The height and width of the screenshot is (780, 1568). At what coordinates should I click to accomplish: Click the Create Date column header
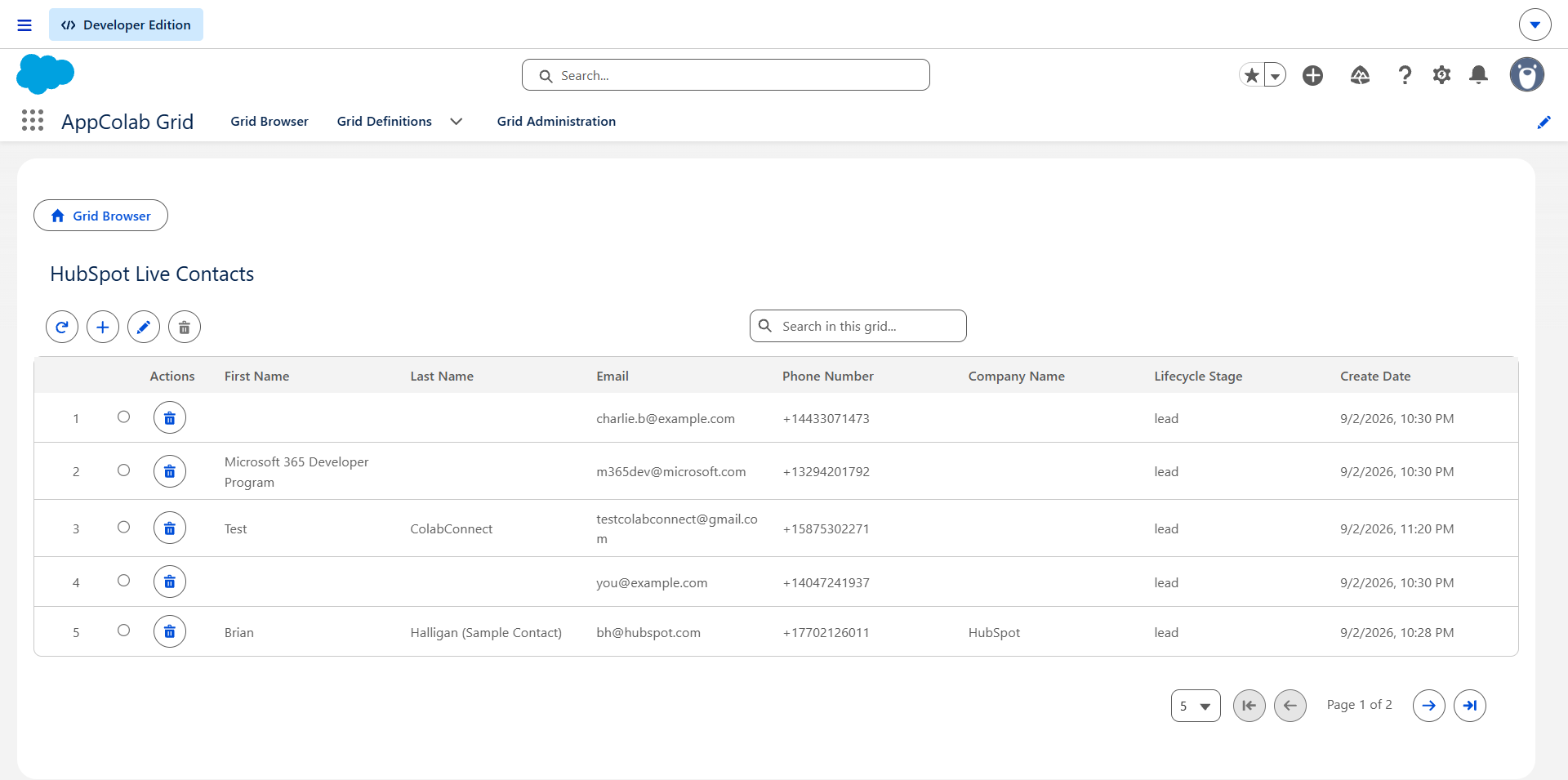point(1375,376)
